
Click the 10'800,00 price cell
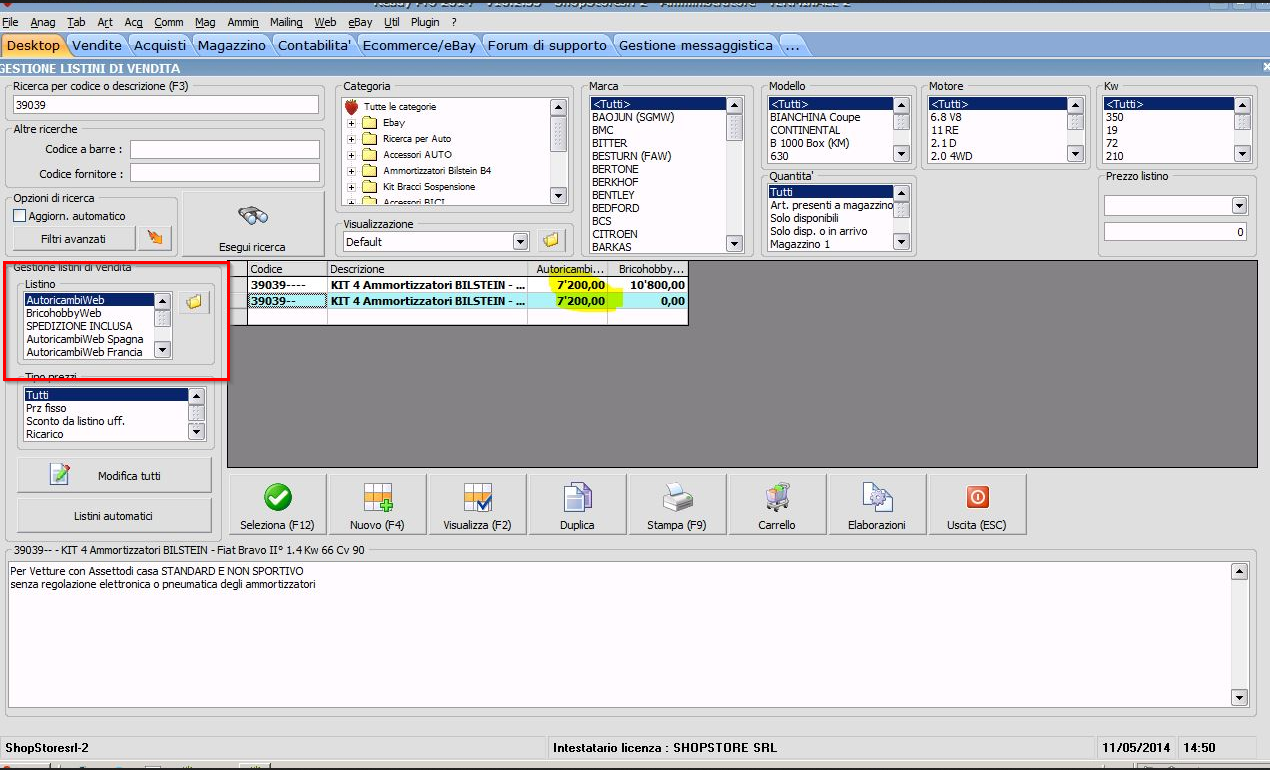648,285
